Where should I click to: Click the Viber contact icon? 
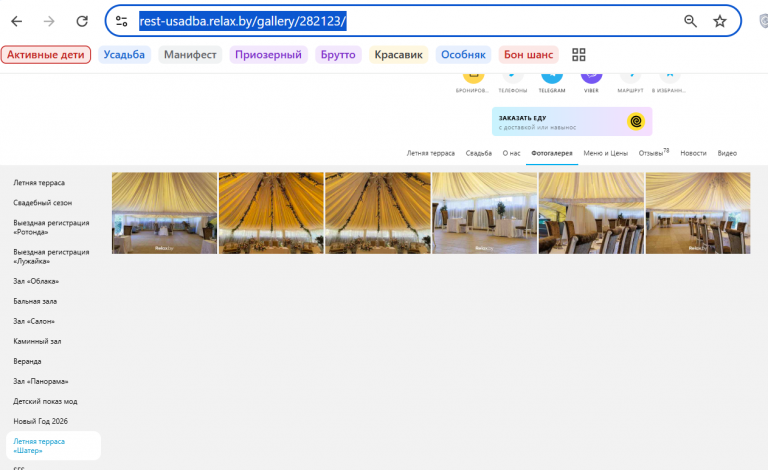[x=591, y=79]
